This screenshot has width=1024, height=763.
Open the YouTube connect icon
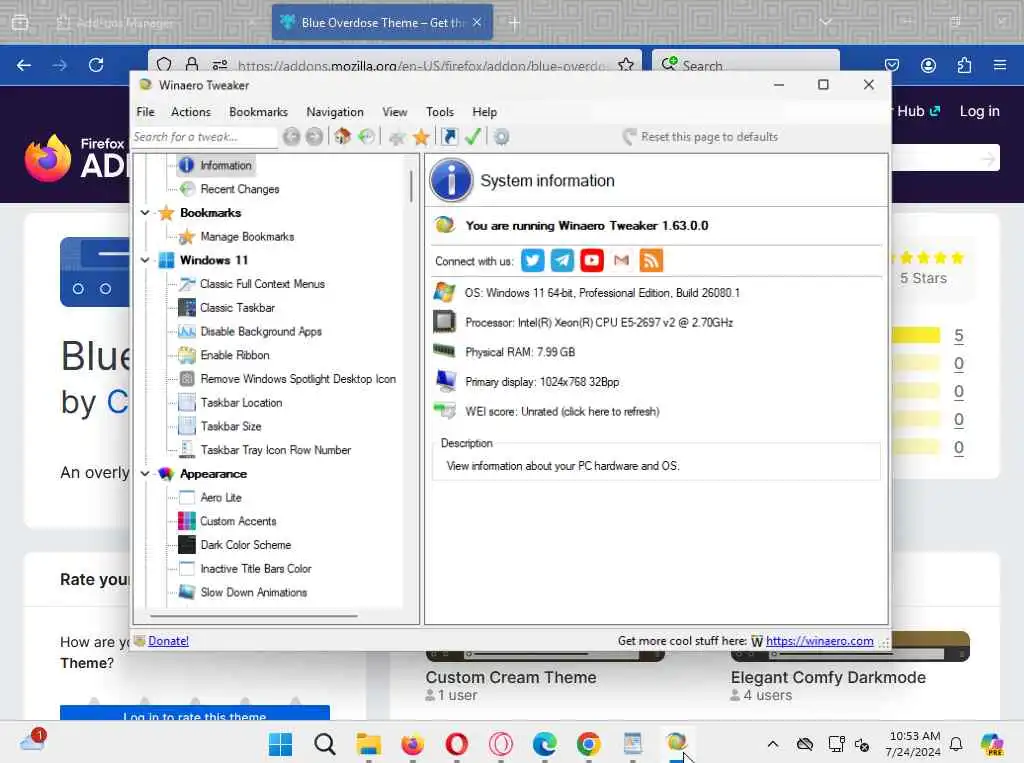click(x=592, y=261)
